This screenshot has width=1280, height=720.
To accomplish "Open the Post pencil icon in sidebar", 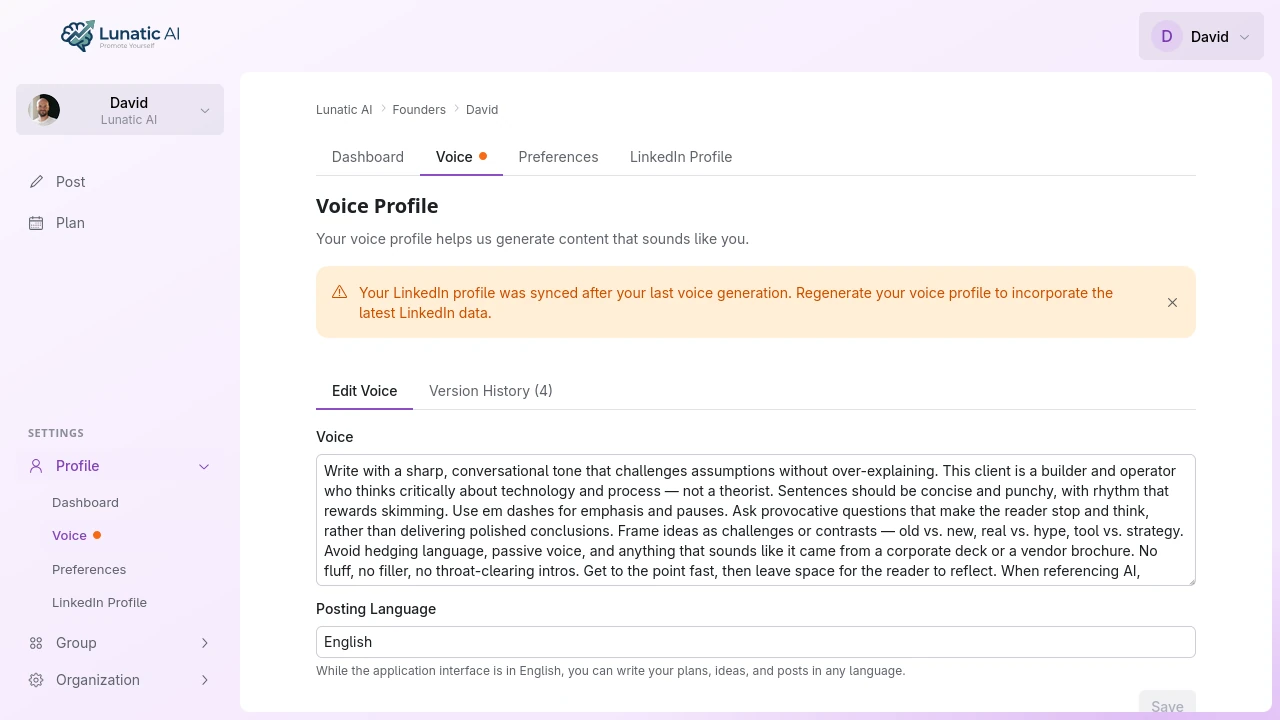I will point(37,182).
